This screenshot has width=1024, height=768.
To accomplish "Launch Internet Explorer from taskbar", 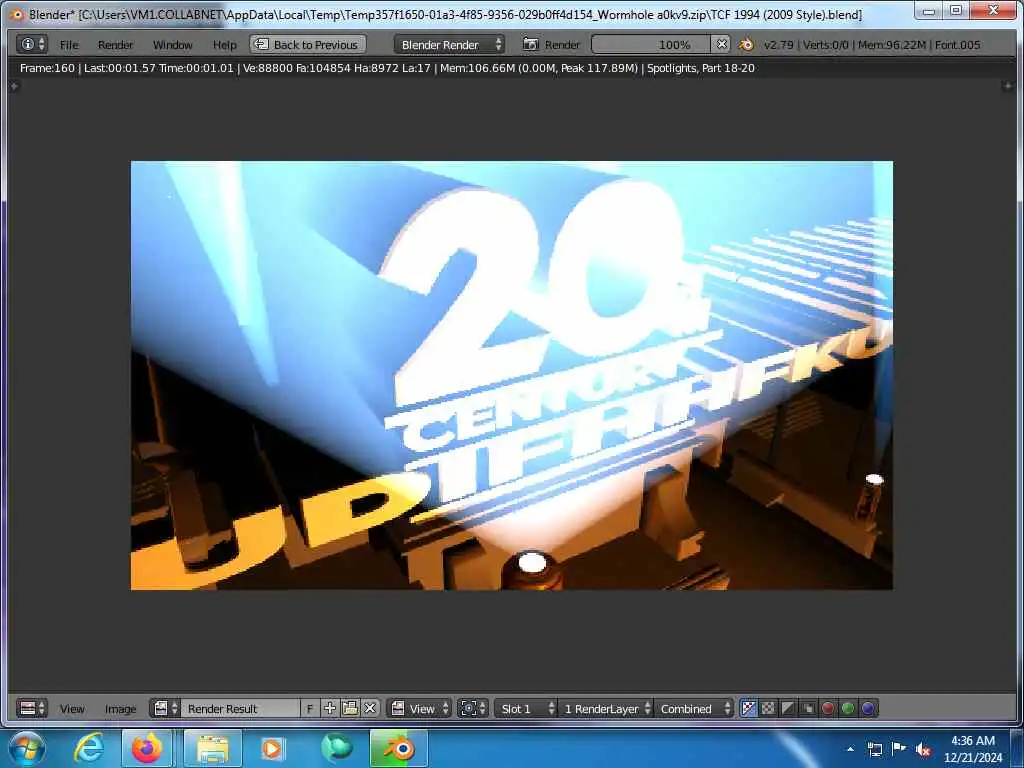I will pos(88,748).
